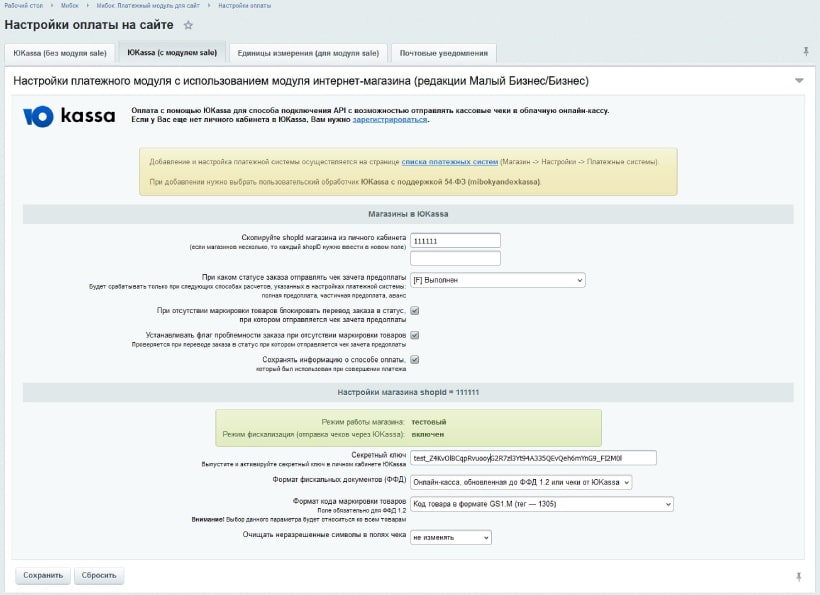Switch to Почтовые уведомления tab
The height and width of the screenshot is (595, 820).
(443, 53)
